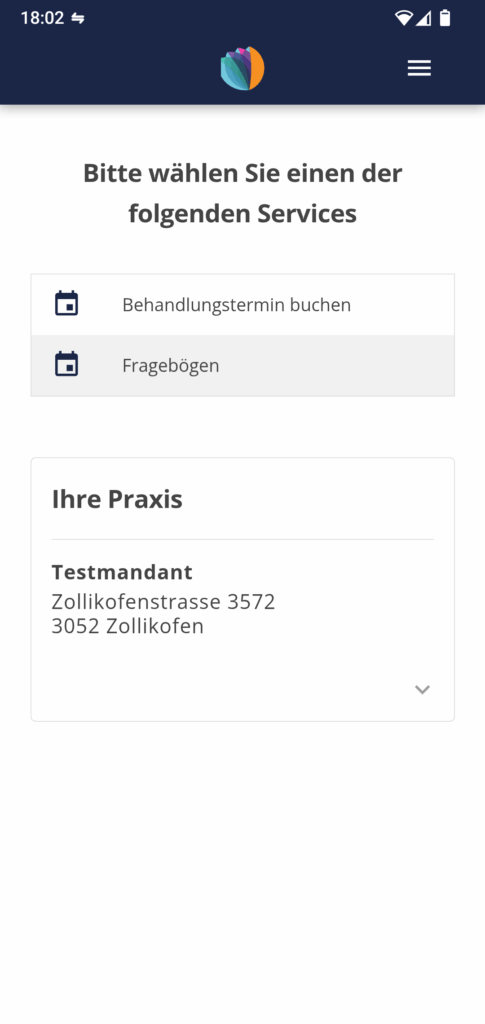This screenshot has width=485, height=1024.
Task: Tap the Behandlungstermin buchen text label
Action: [236, 305]
